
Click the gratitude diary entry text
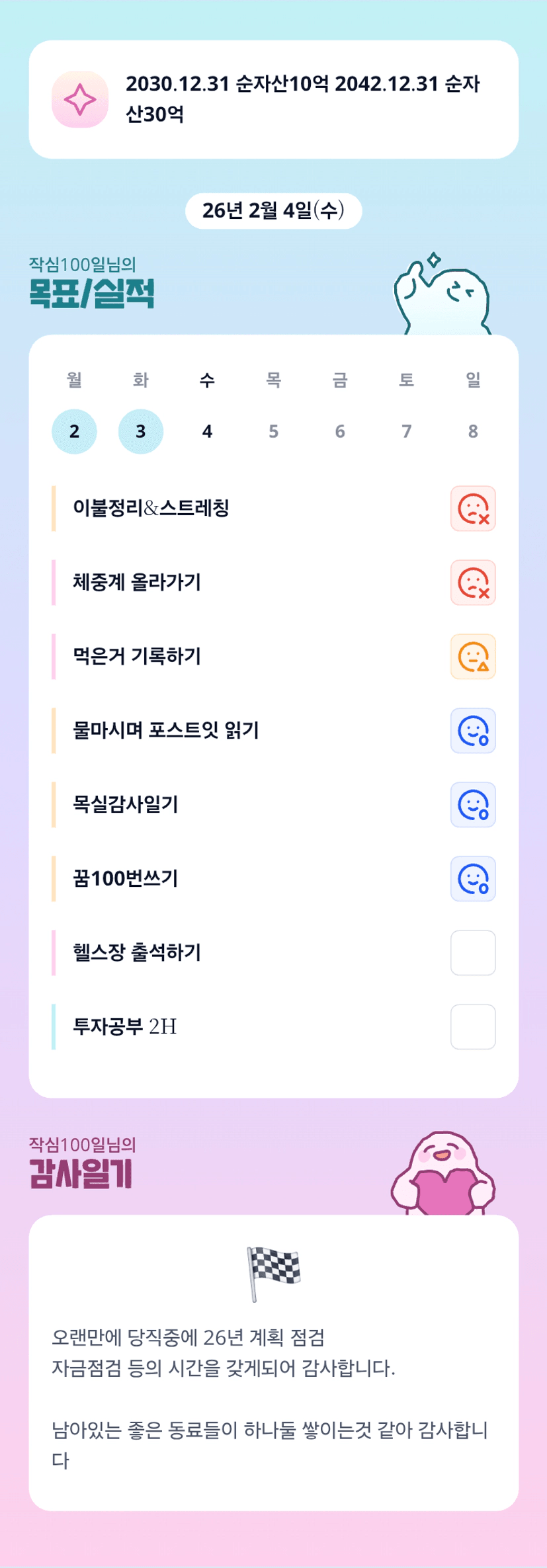coord(270,1399)
